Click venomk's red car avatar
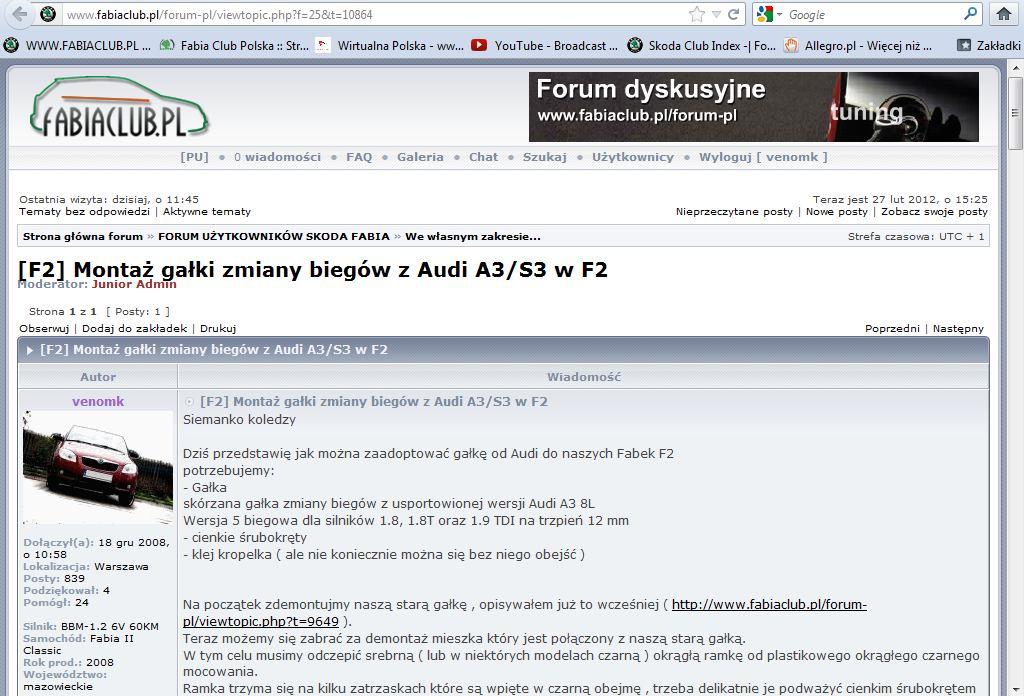This screenshot has width=1024, height=696. (98, 467)
